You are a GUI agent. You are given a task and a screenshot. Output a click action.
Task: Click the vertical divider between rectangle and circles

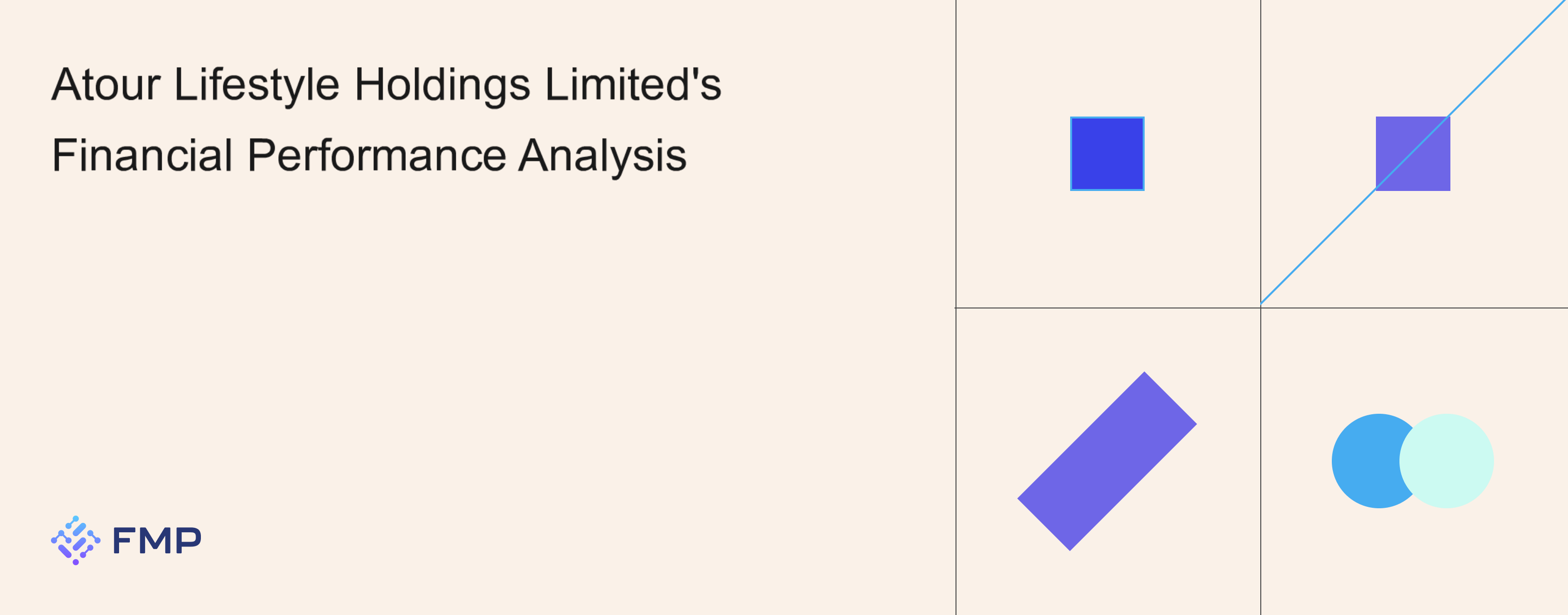coord(1261,462)
